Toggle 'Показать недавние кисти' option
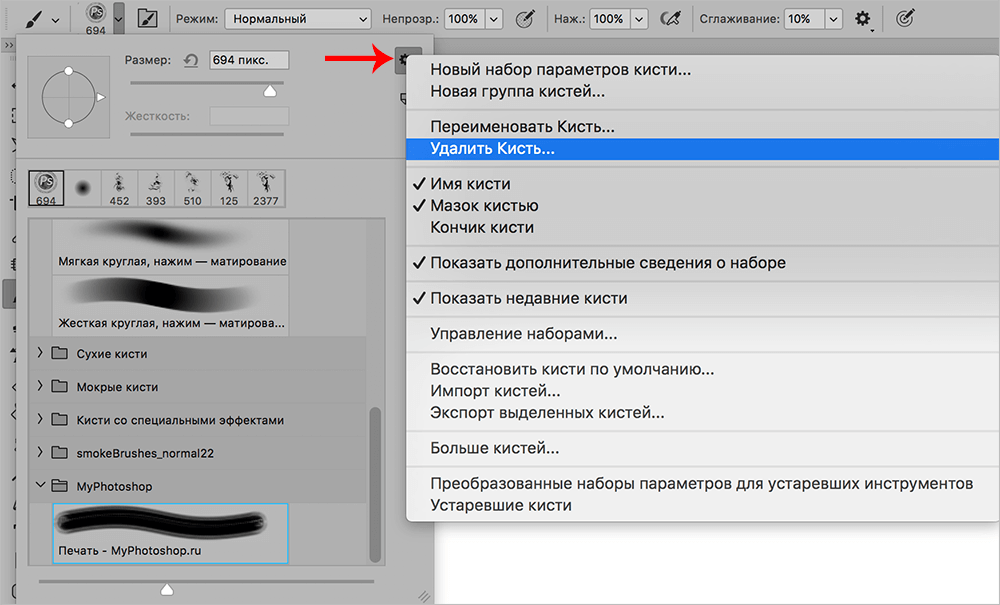The width and height of the screenshot is (1000, 605). tap(528, 298)
